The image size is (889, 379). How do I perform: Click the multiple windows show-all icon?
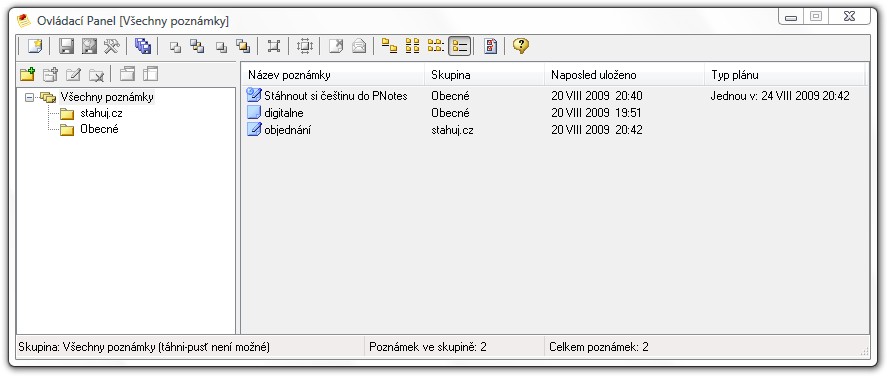pyautogui.click(x=197, y=46)
